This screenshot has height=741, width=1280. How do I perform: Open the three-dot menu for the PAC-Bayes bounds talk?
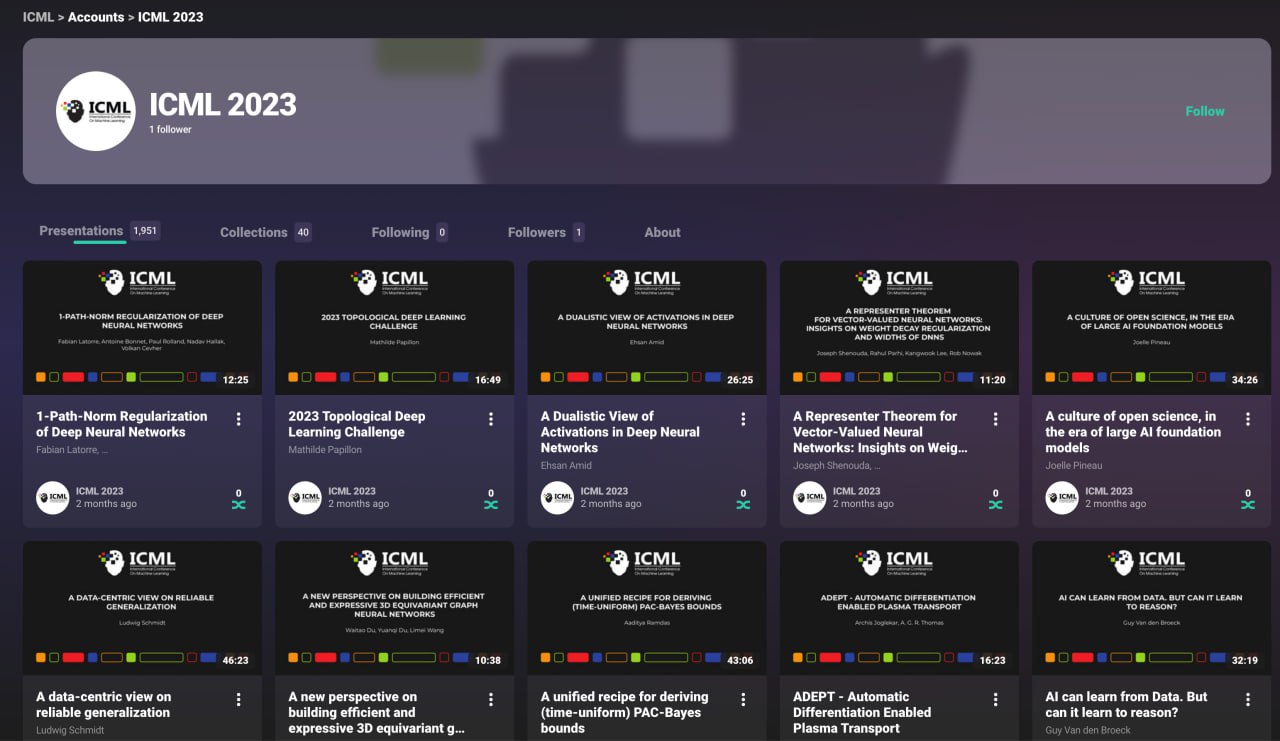(743, 700)
